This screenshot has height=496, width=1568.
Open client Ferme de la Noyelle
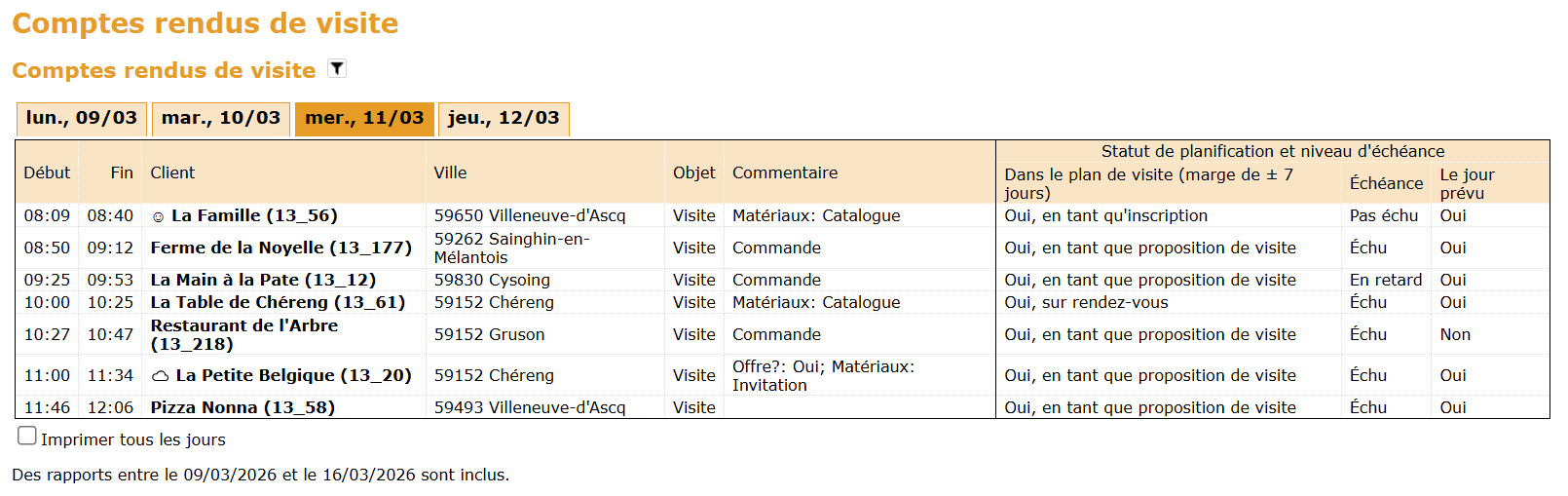tap(281, 248)
